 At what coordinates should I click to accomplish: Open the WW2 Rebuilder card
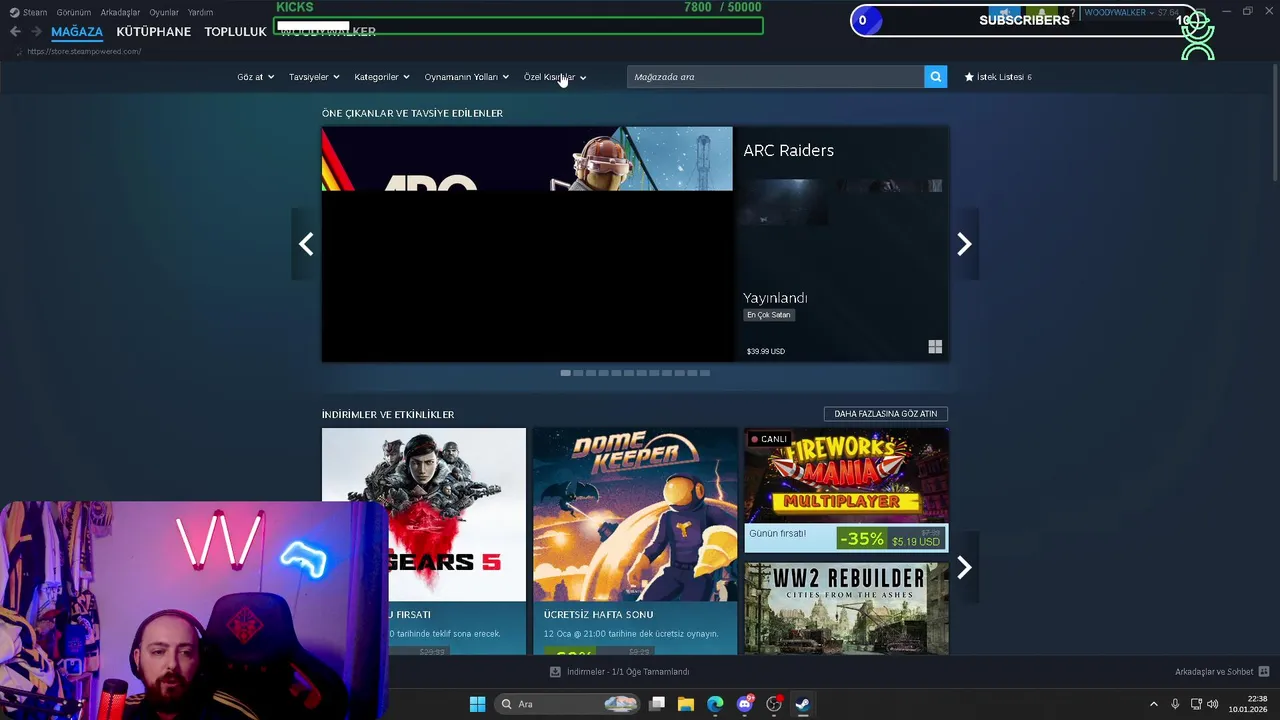[846, 608]
